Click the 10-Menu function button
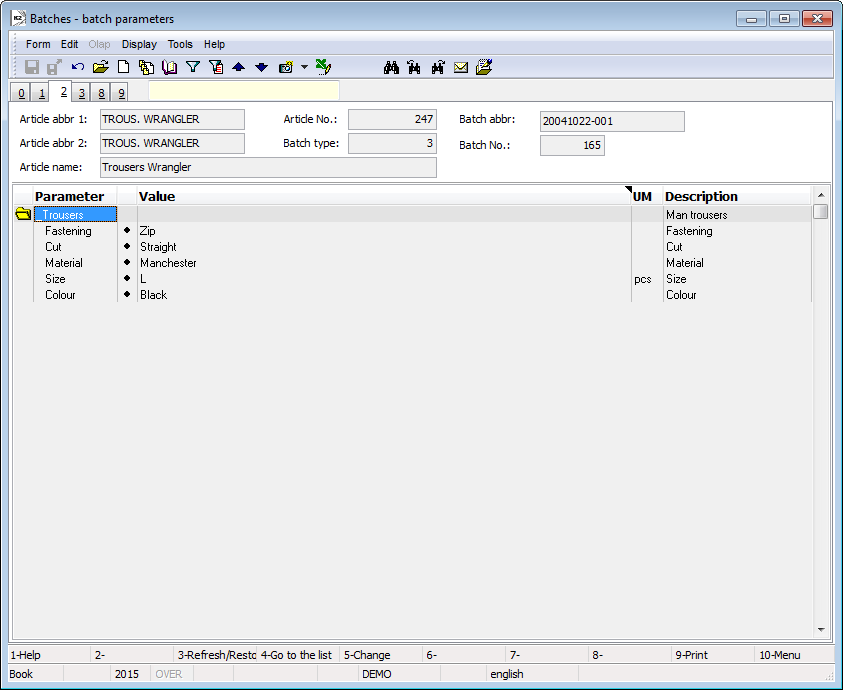 [795, 655]
